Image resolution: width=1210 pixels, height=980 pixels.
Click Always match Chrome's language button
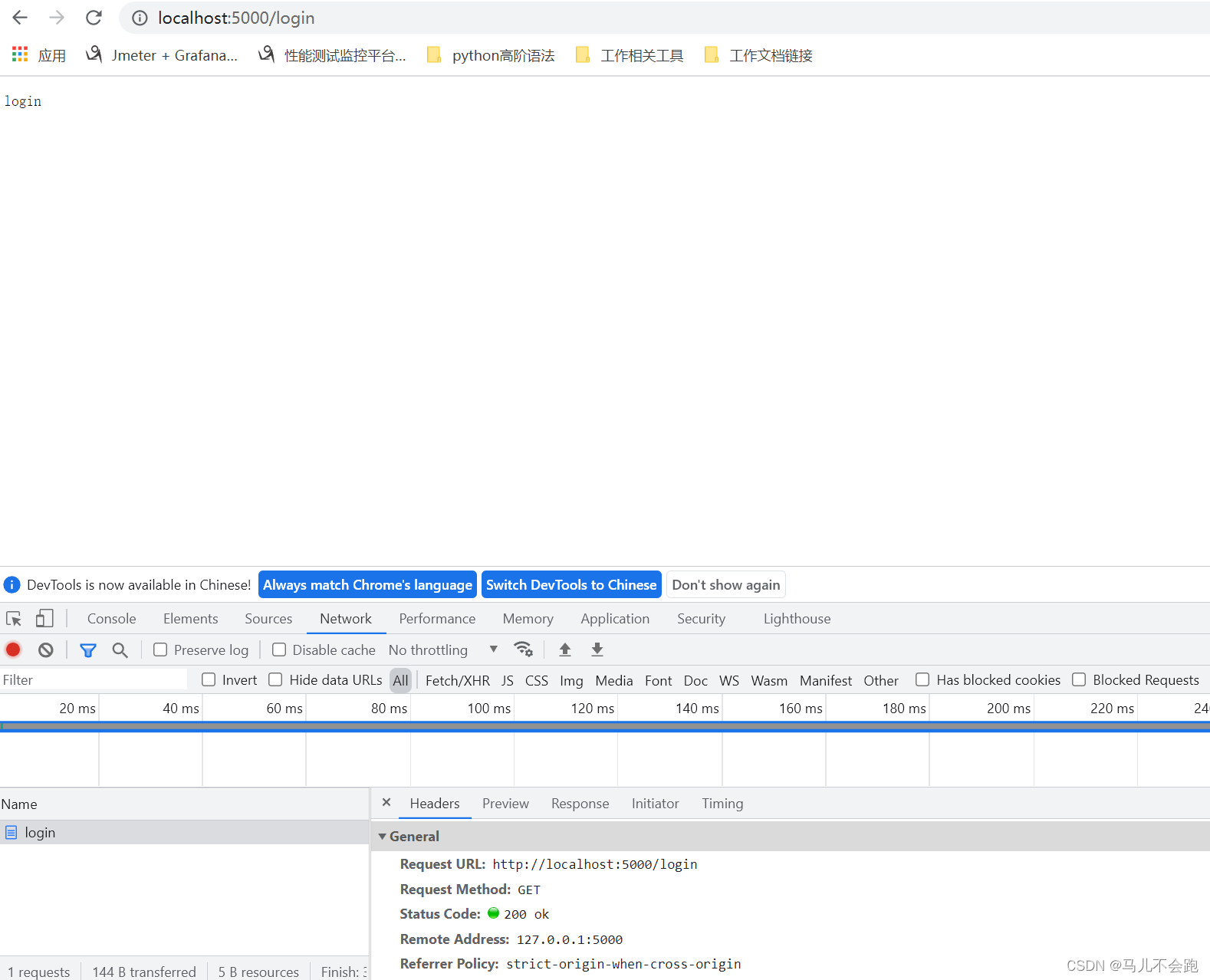[367, 585]
